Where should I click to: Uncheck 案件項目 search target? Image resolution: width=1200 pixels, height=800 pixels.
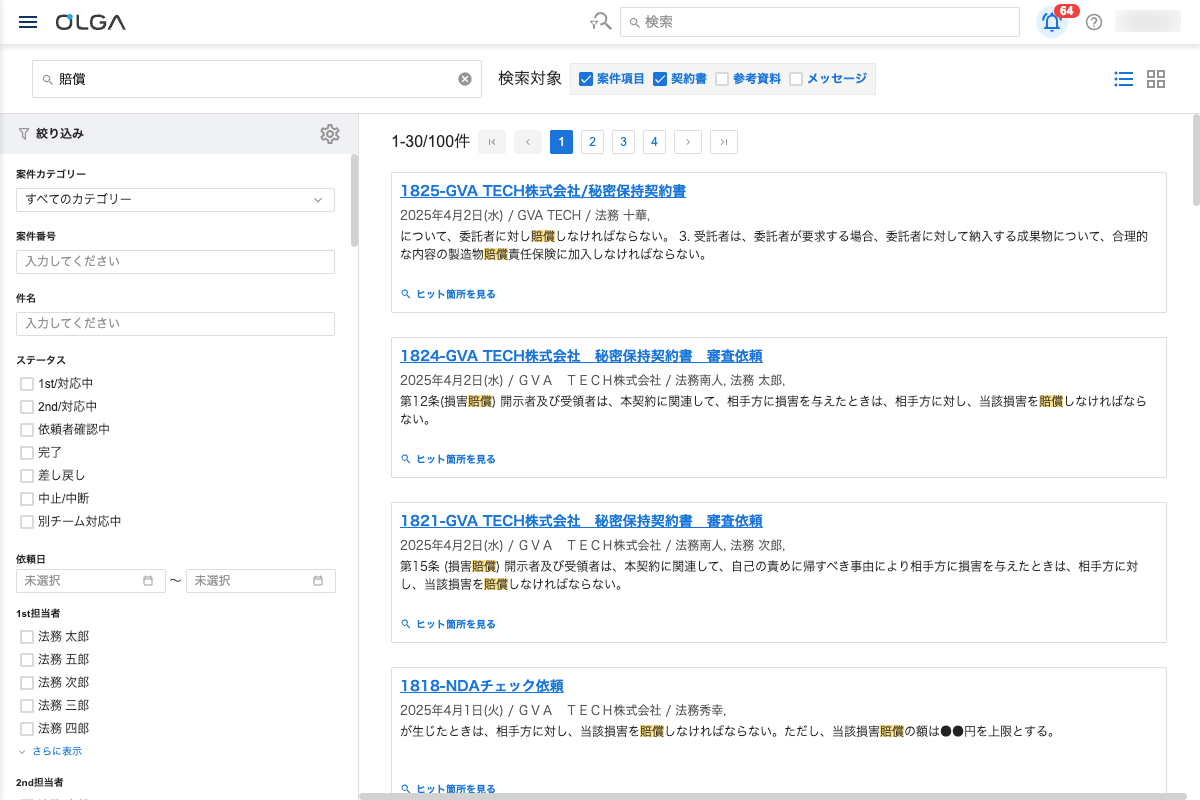pos(587,79)
